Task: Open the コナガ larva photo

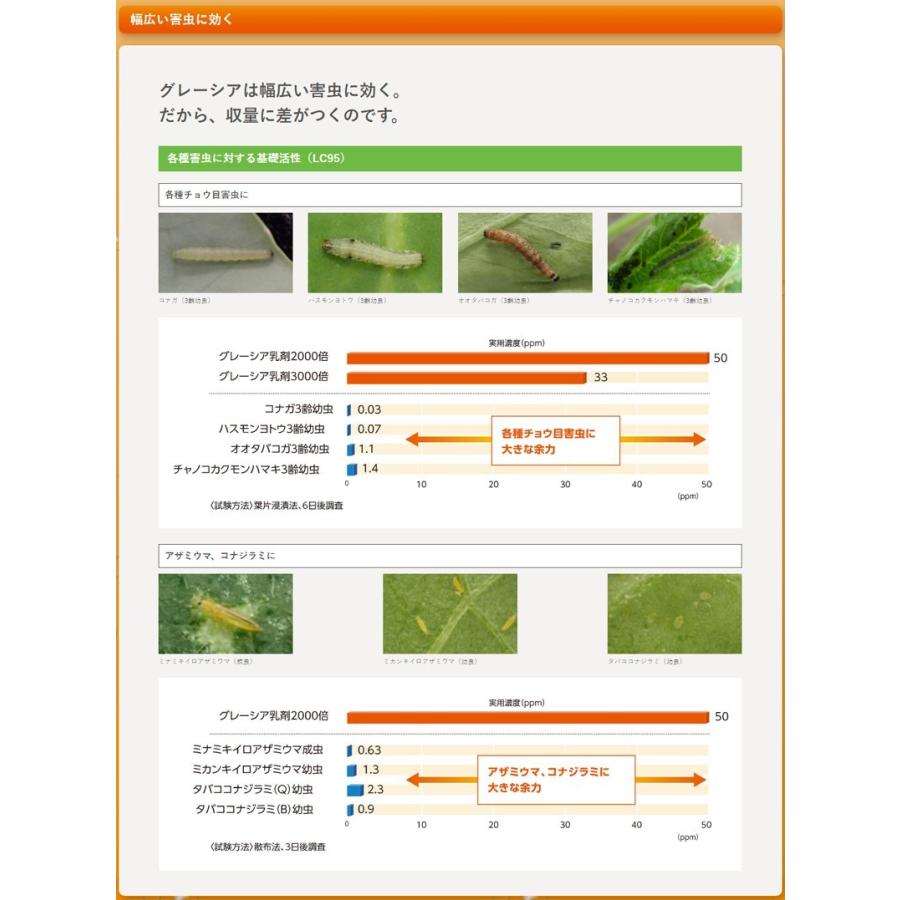Action: [x=225, y=252]
